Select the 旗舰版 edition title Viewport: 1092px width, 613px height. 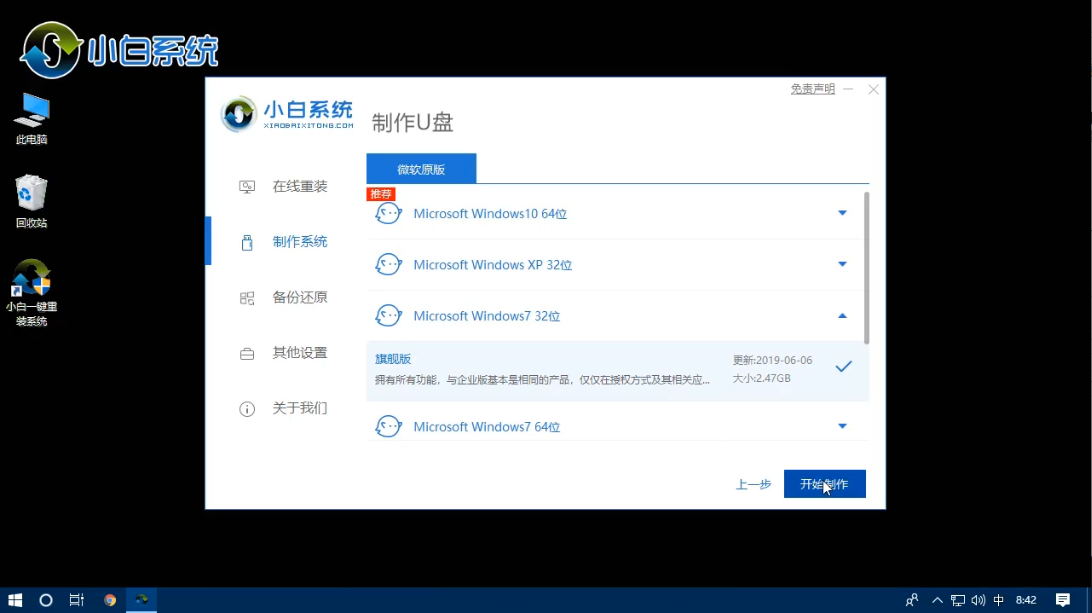pyautogui.click(x=393, y=359)
